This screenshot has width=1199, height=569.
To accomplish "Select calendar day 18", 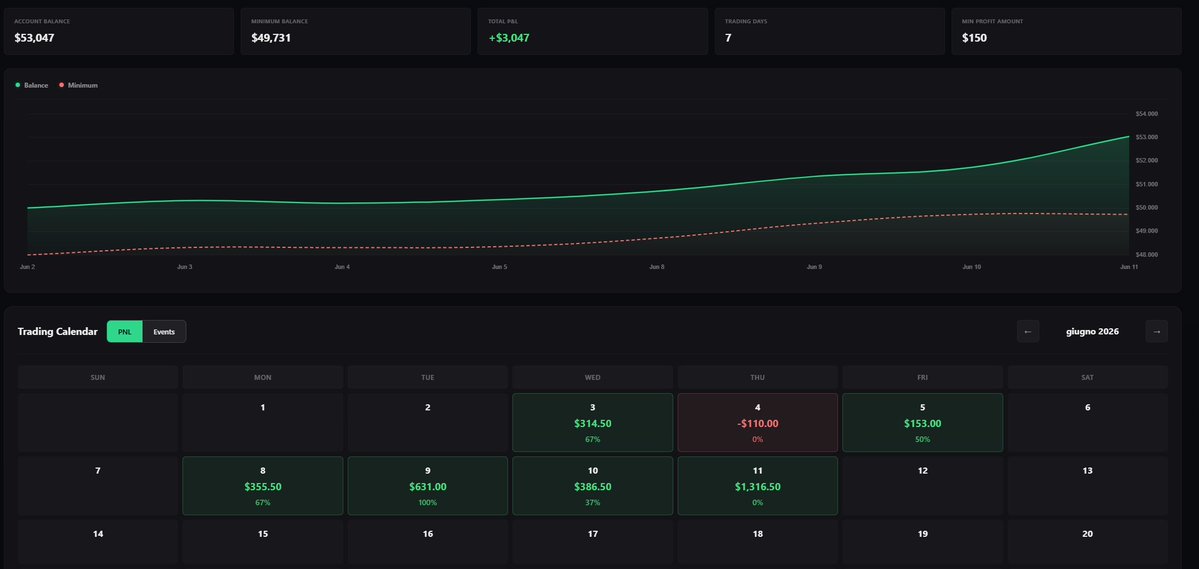I will tap(758, 543).
